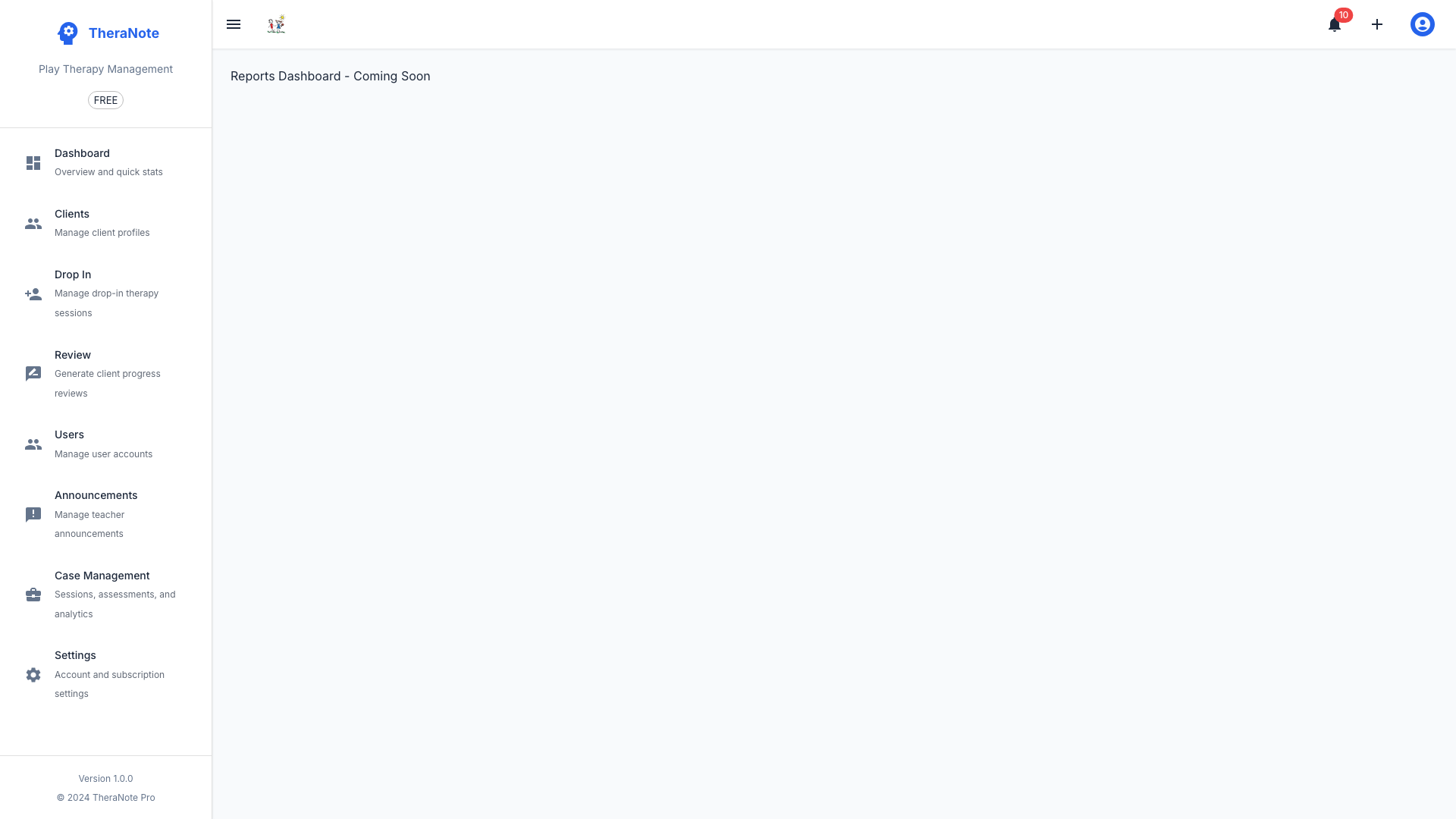
Task: Click the Drop In person-add icon
Action: click(33, 294)
